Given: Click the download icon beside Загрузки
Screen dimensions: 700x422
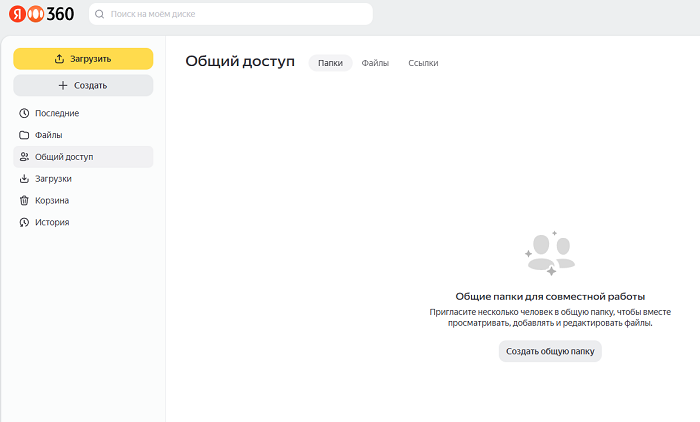Looking at the screenshot, I should pyautogui.click(x=25, y=179).
